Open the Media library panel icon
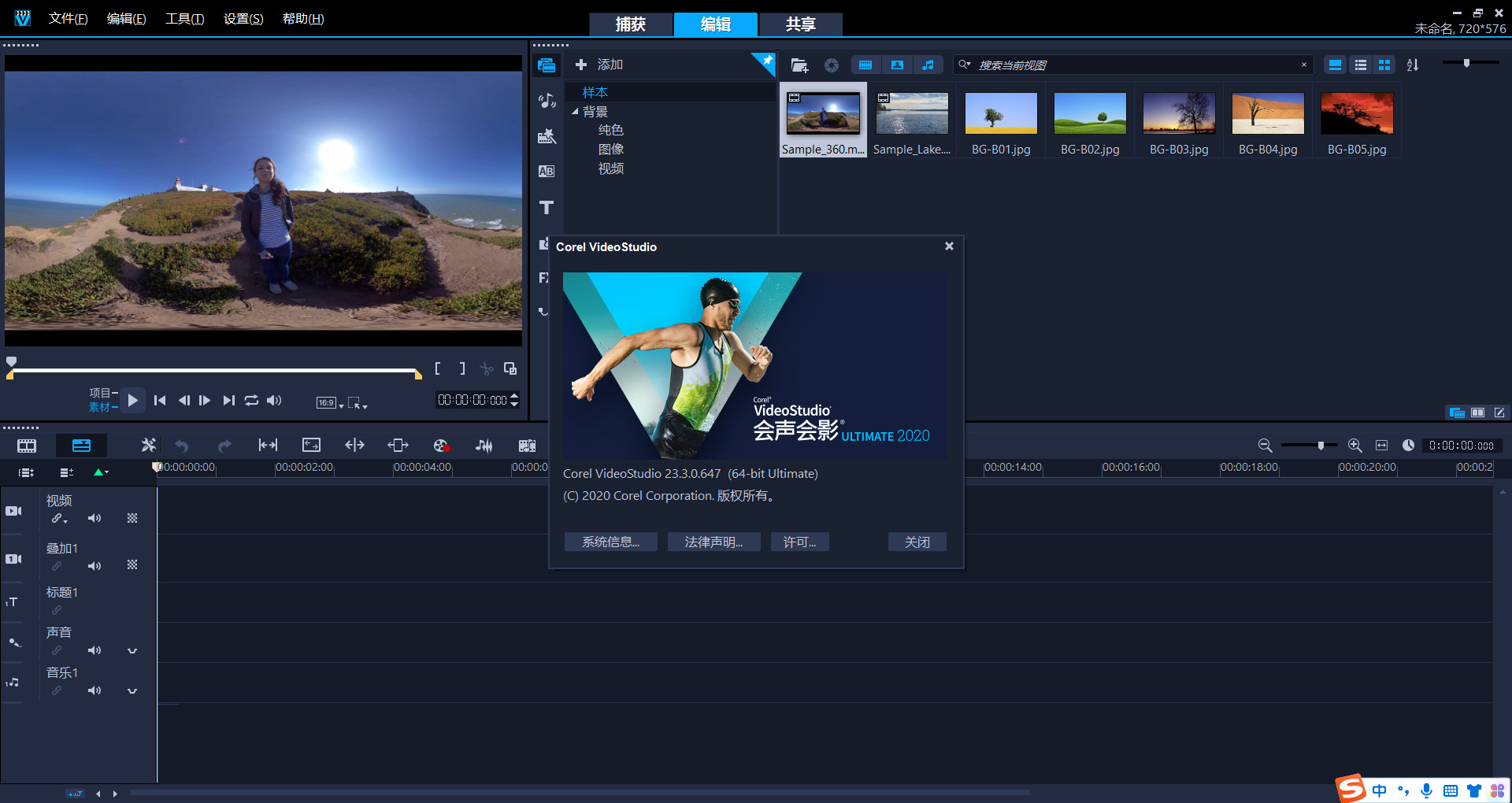This screenshot has width=1512, height=803. pyautogui.click(x=547, y=65)
